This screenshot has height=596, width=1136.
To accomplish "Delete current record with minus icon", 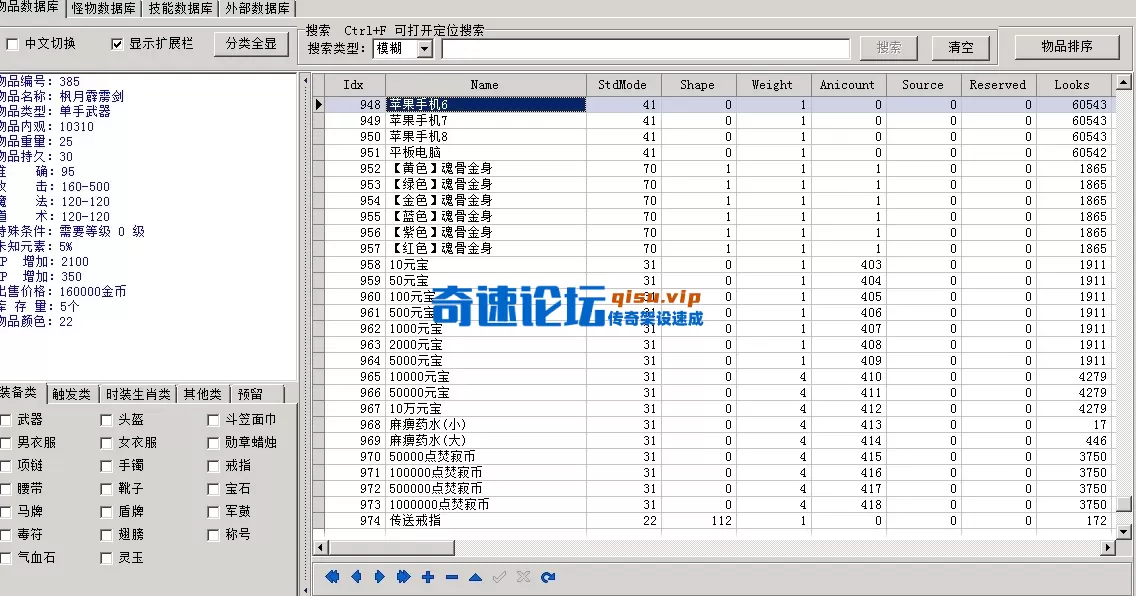I will [x=452, y=577].
